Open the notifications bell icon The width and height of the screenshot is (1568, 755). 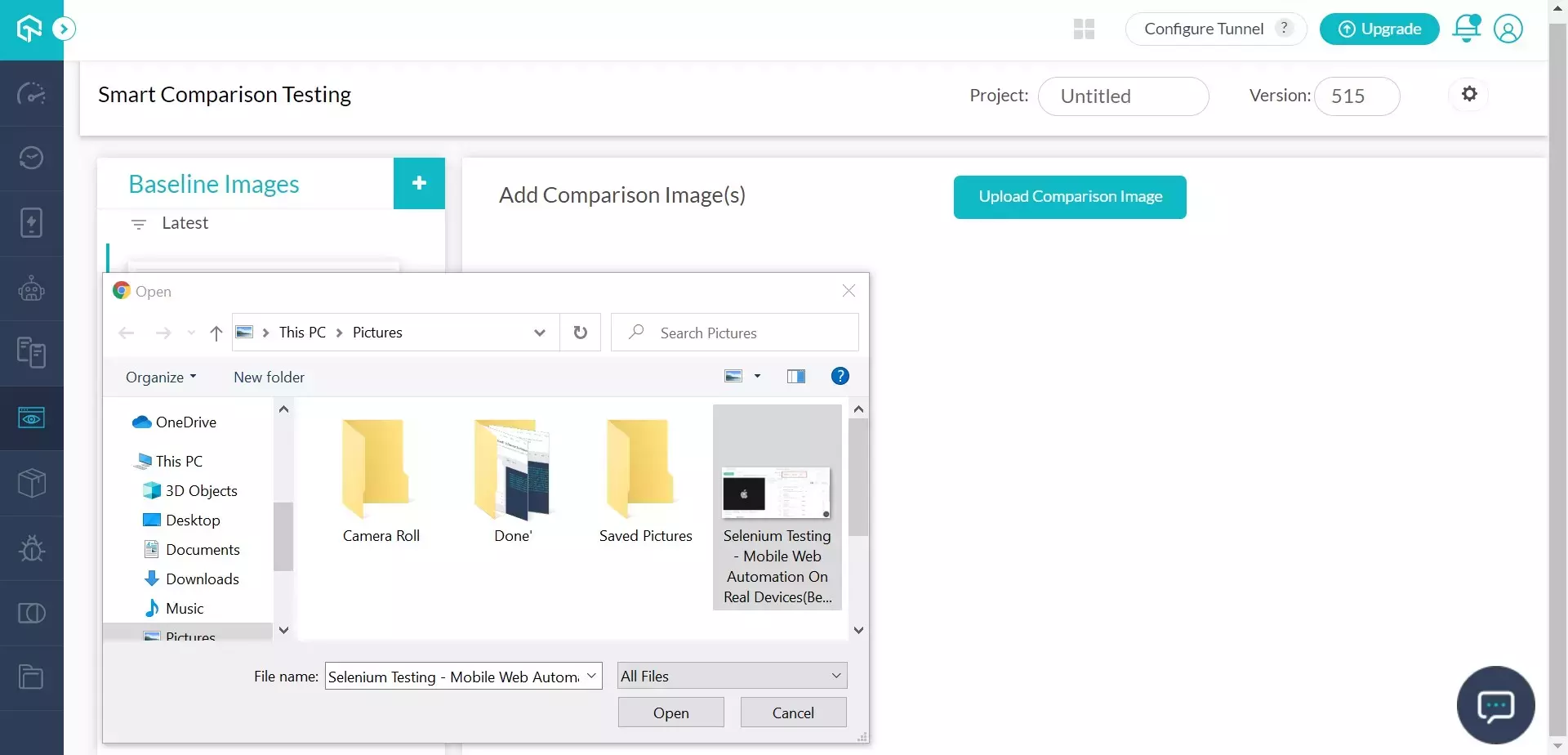coord(1466,29)
